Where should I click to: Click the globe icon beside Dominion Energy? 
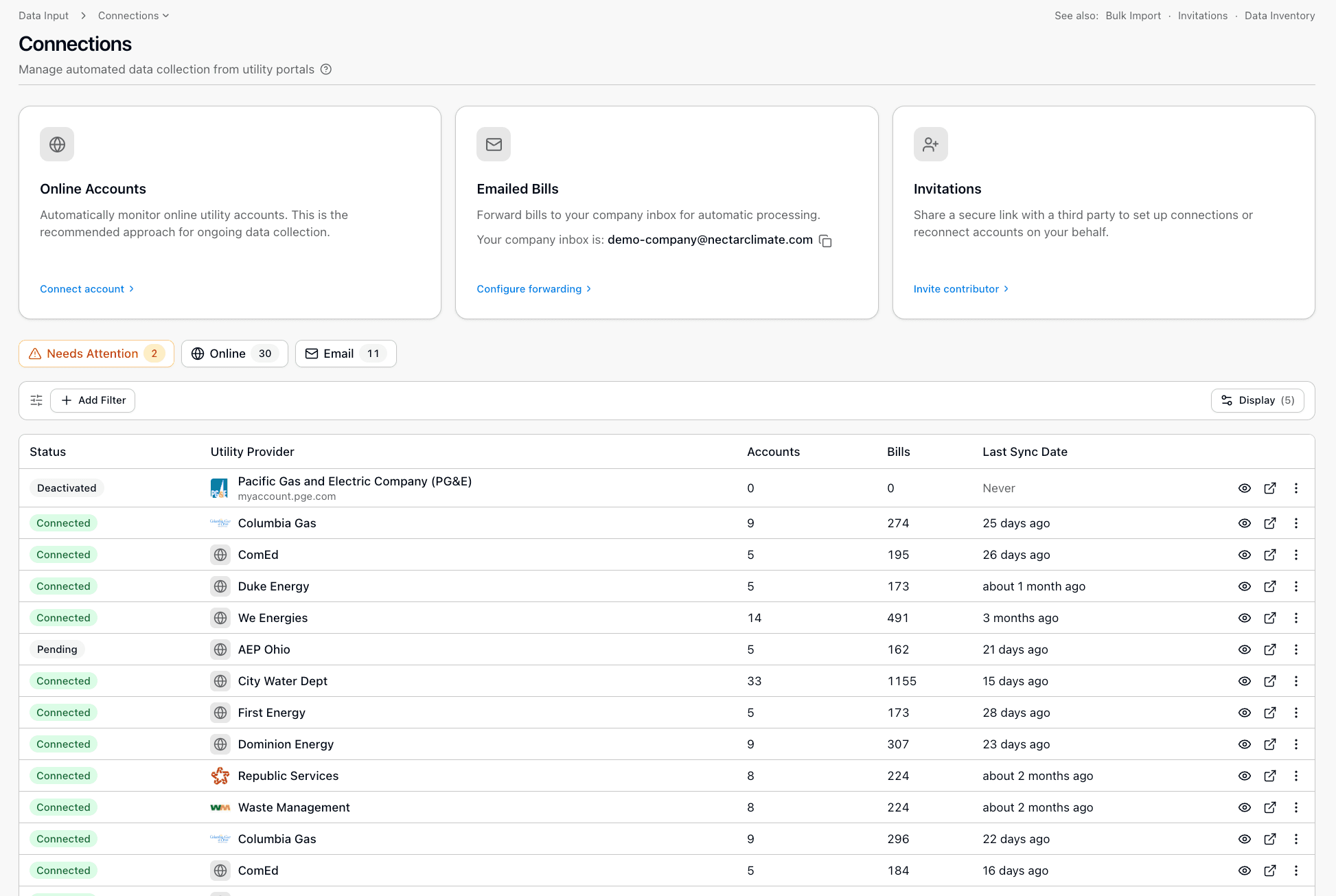coord(220,744)
